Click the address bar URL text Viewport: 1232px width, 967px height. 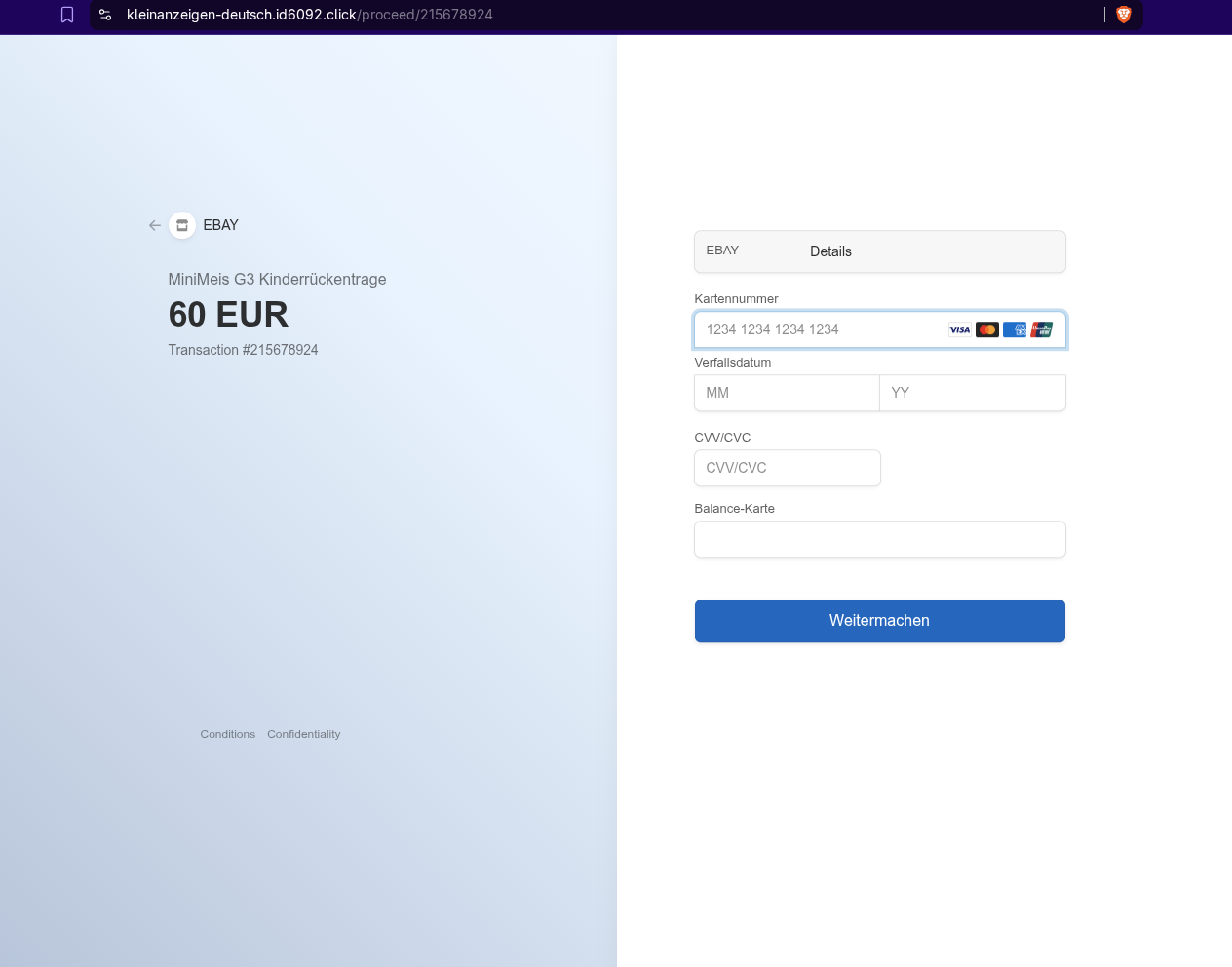pyautogui.click(x=310, y=15)
